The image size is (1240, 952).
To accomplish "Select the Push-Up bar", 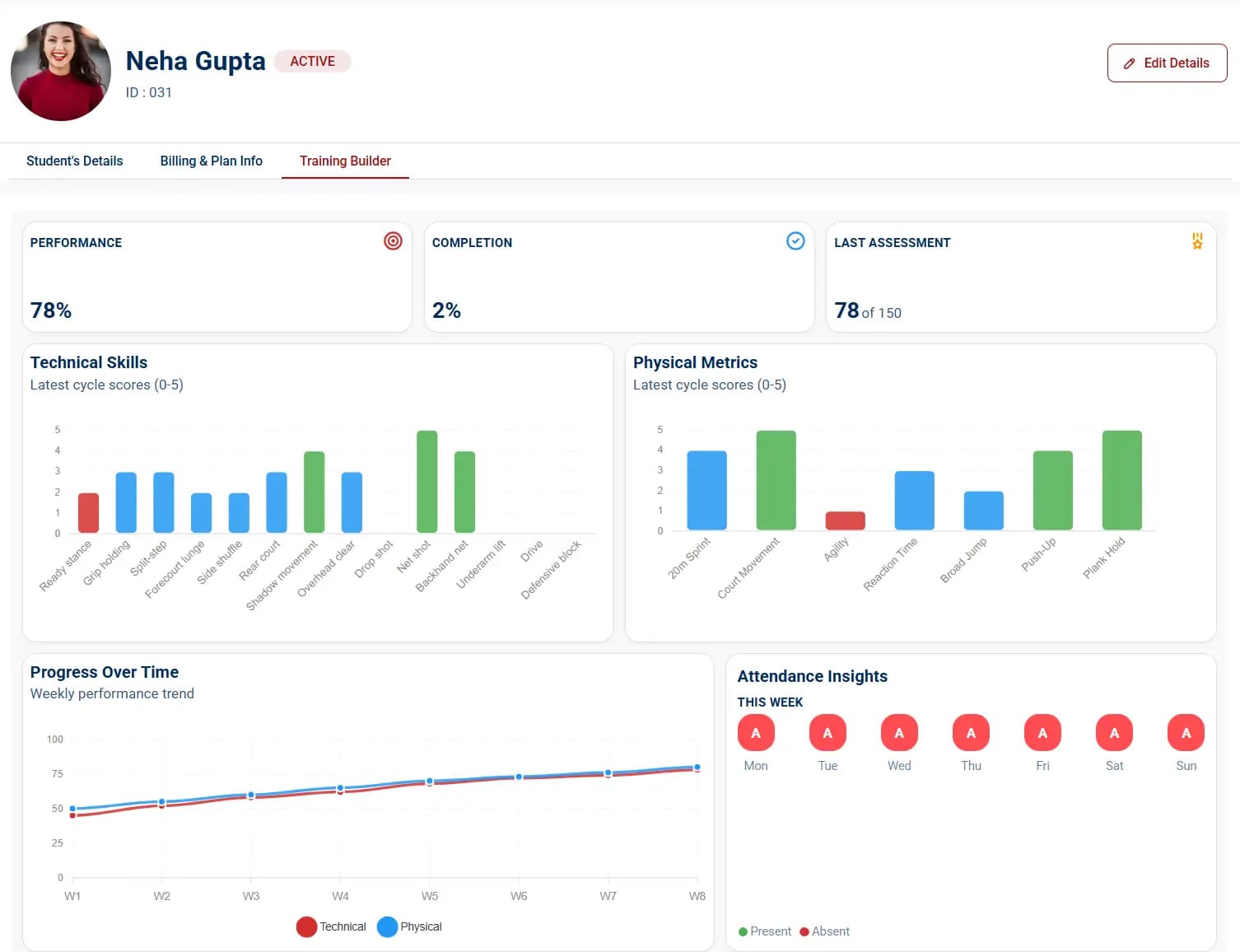I will (1053, 490).
